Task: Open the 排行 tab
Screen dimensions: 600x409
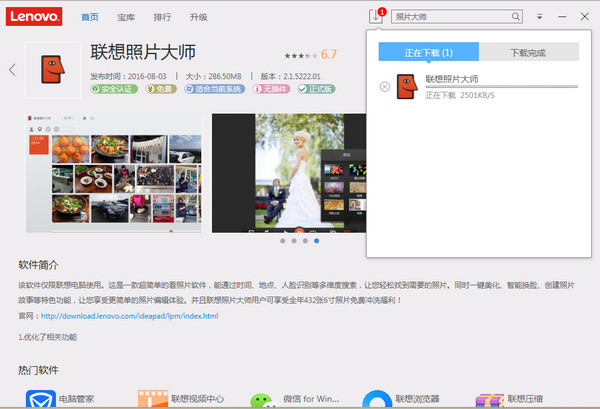Action: pyautogui.click(x=162, y=17)
